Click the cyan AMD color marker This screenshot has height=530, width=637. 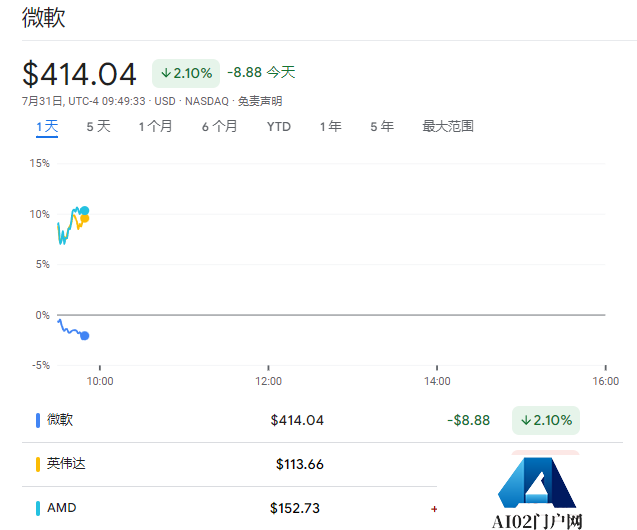(x=38, y=508)
